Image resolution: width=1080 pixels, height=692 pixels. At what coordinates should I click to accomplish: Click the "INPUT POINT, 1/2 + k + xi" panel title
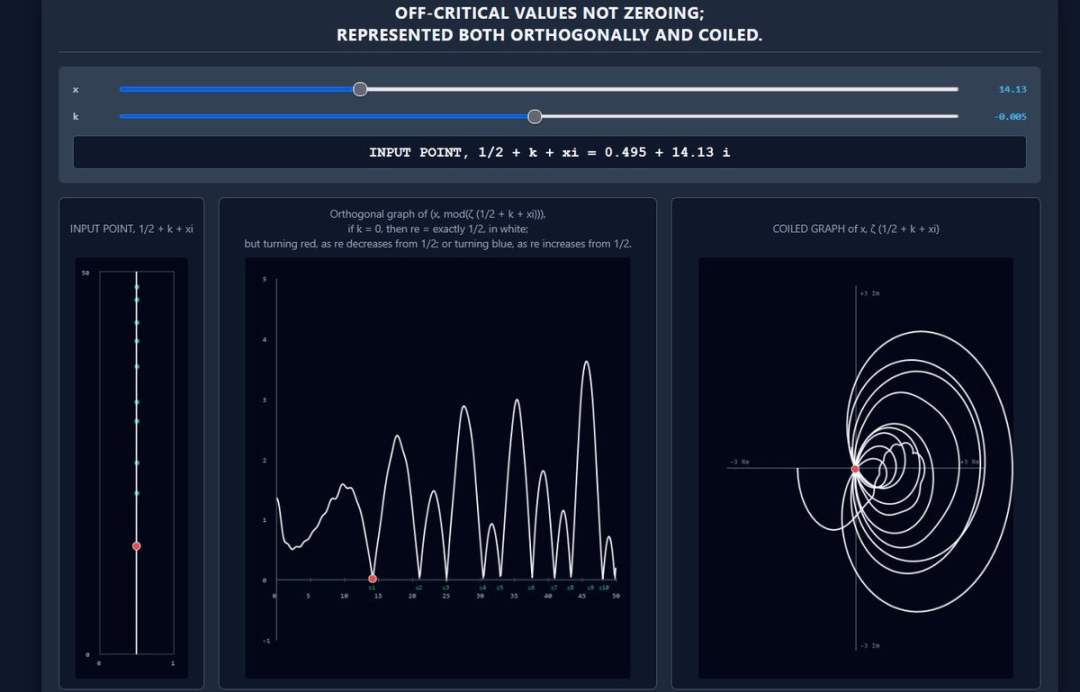click(x=132, y=229)
